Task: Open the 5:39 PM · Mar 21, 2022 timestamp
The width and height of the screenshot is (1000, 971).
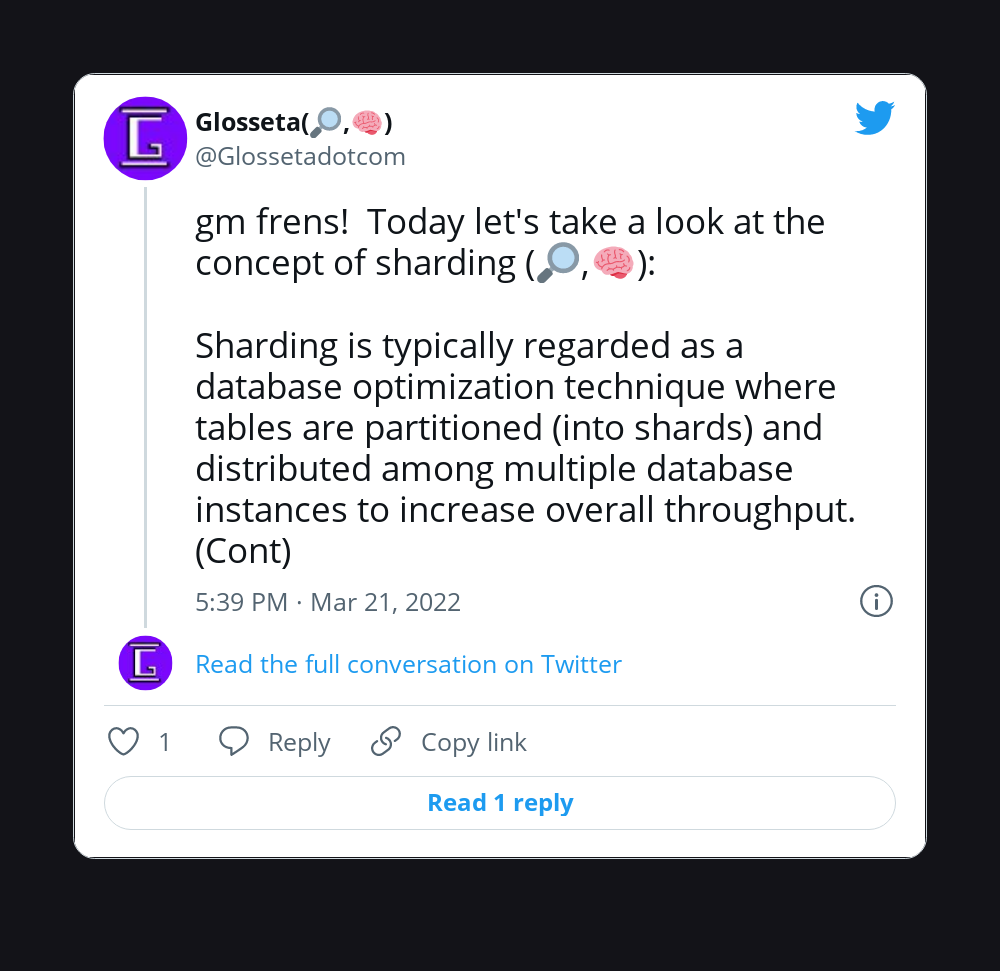Action: 328,602
